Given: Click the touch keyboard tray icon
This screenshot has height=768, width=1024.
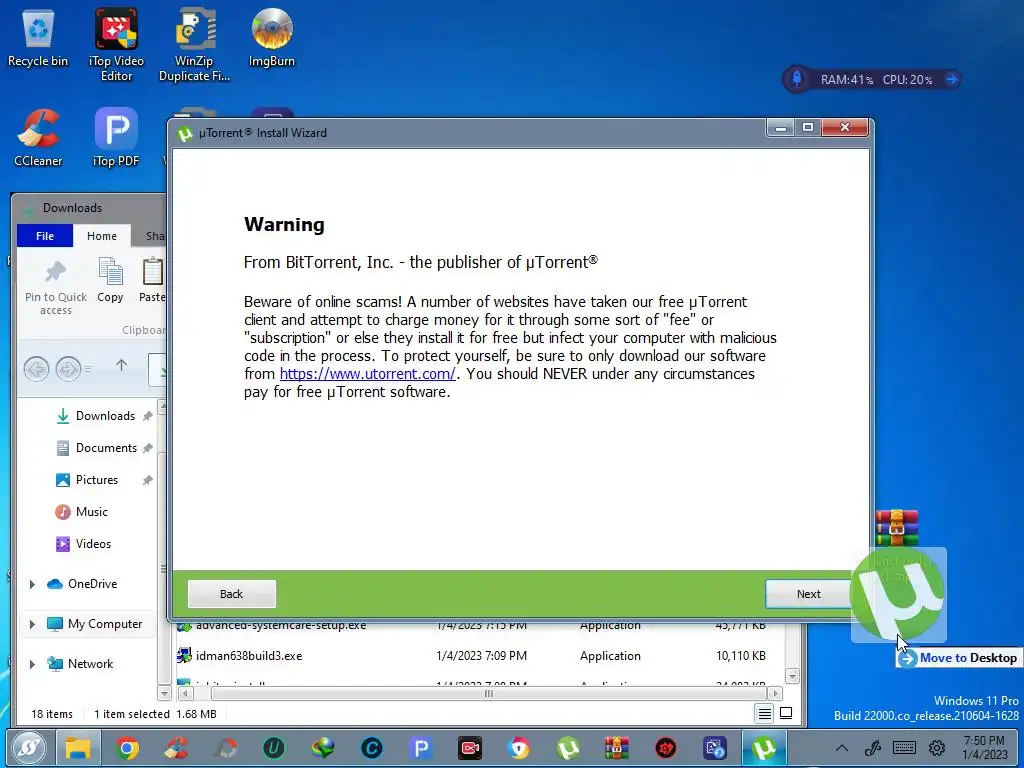Looking at the screenshot, I should point(904,748).
